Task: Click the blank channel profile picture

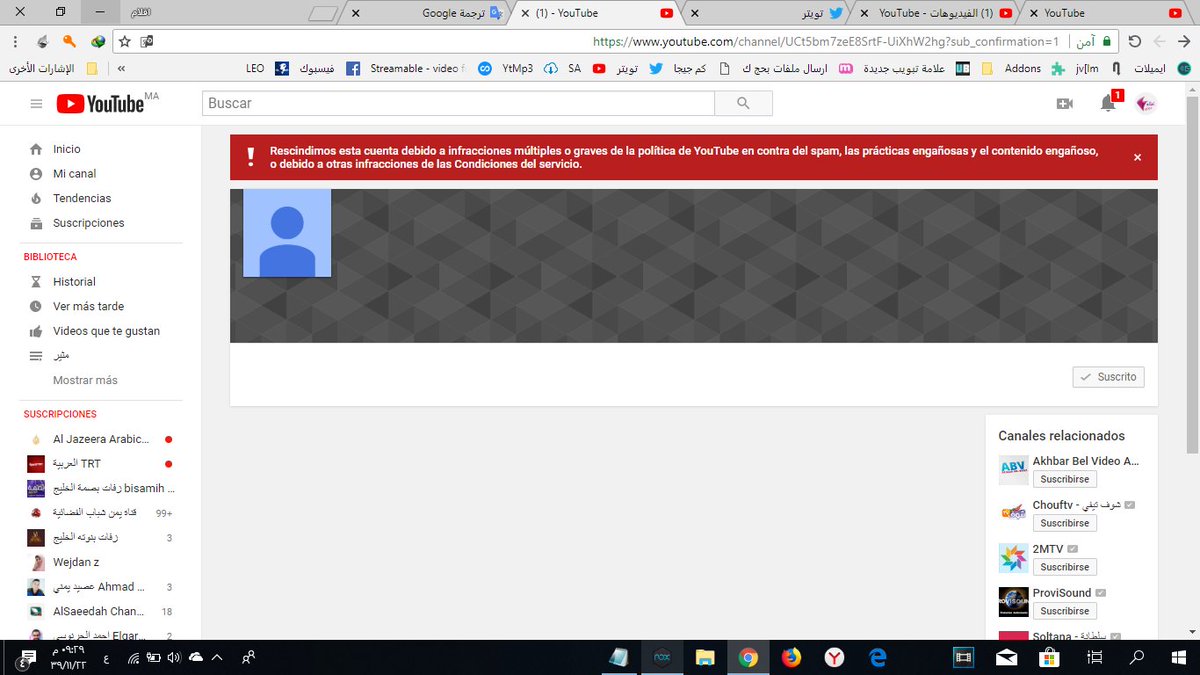Action: [x=287, y=233]
